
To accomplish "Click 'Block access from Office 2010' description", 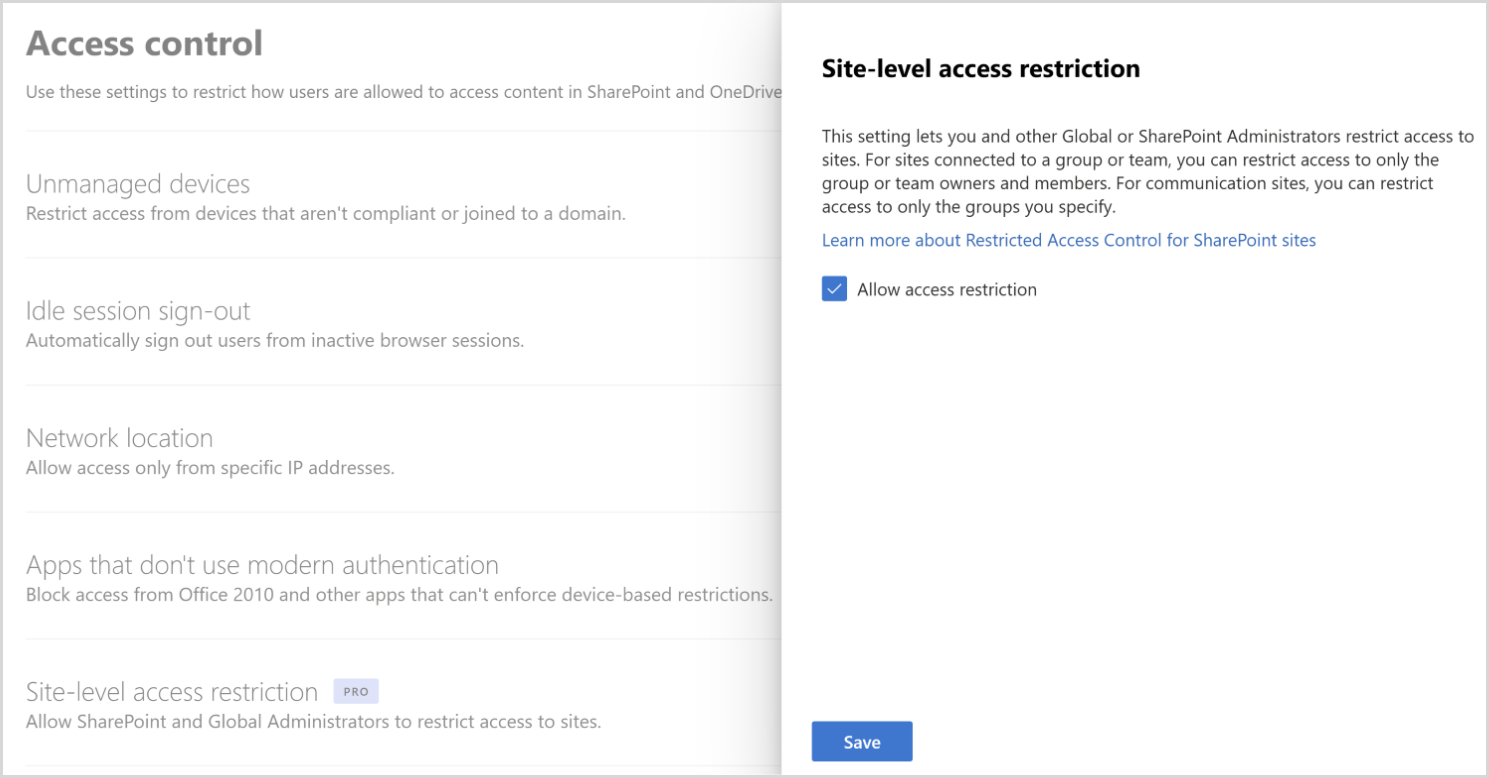I will [400, 594].
